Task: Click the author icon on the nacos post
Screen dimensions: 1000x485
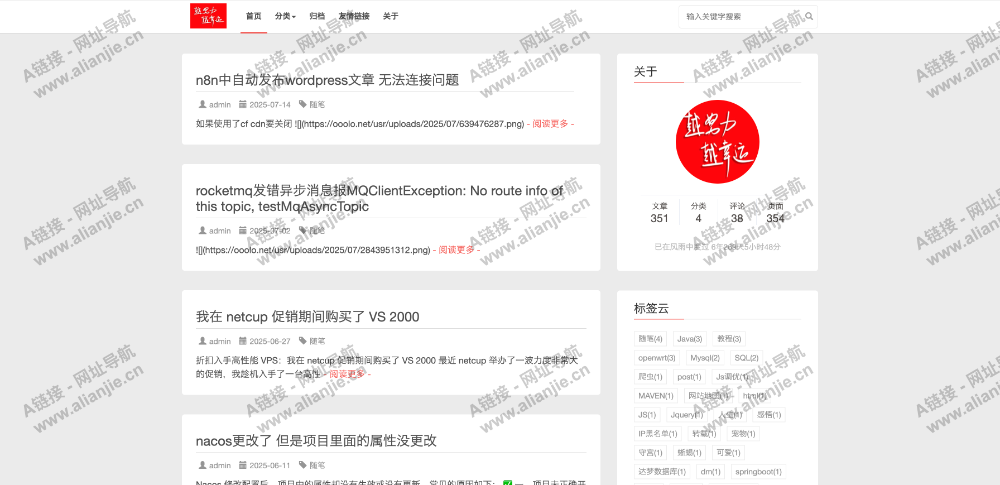Action: (x=203, y=465)
